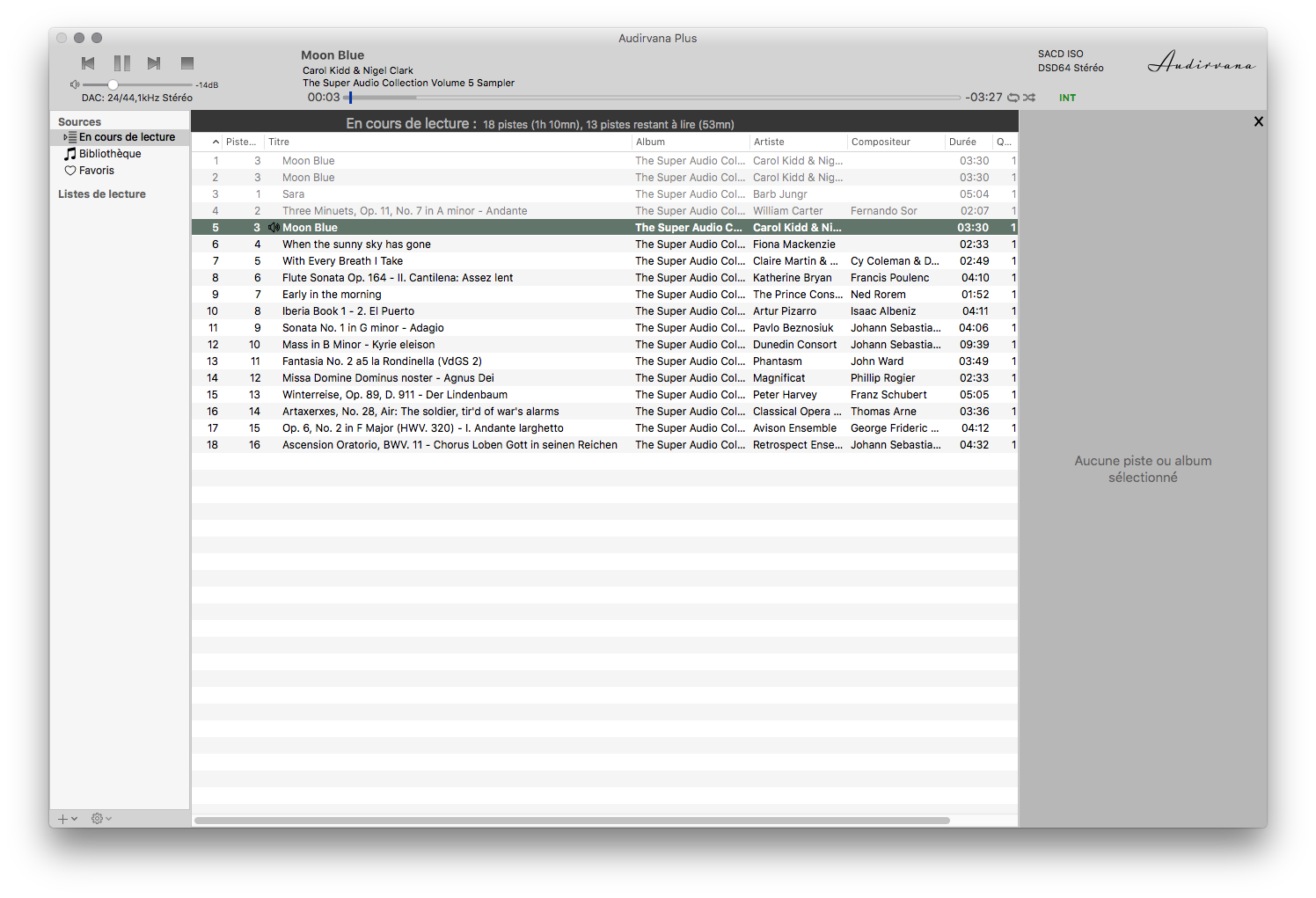Select Sonata No. 1 in G minor
This screenshot has height=898, width=1316.
(x=604, y=328)
